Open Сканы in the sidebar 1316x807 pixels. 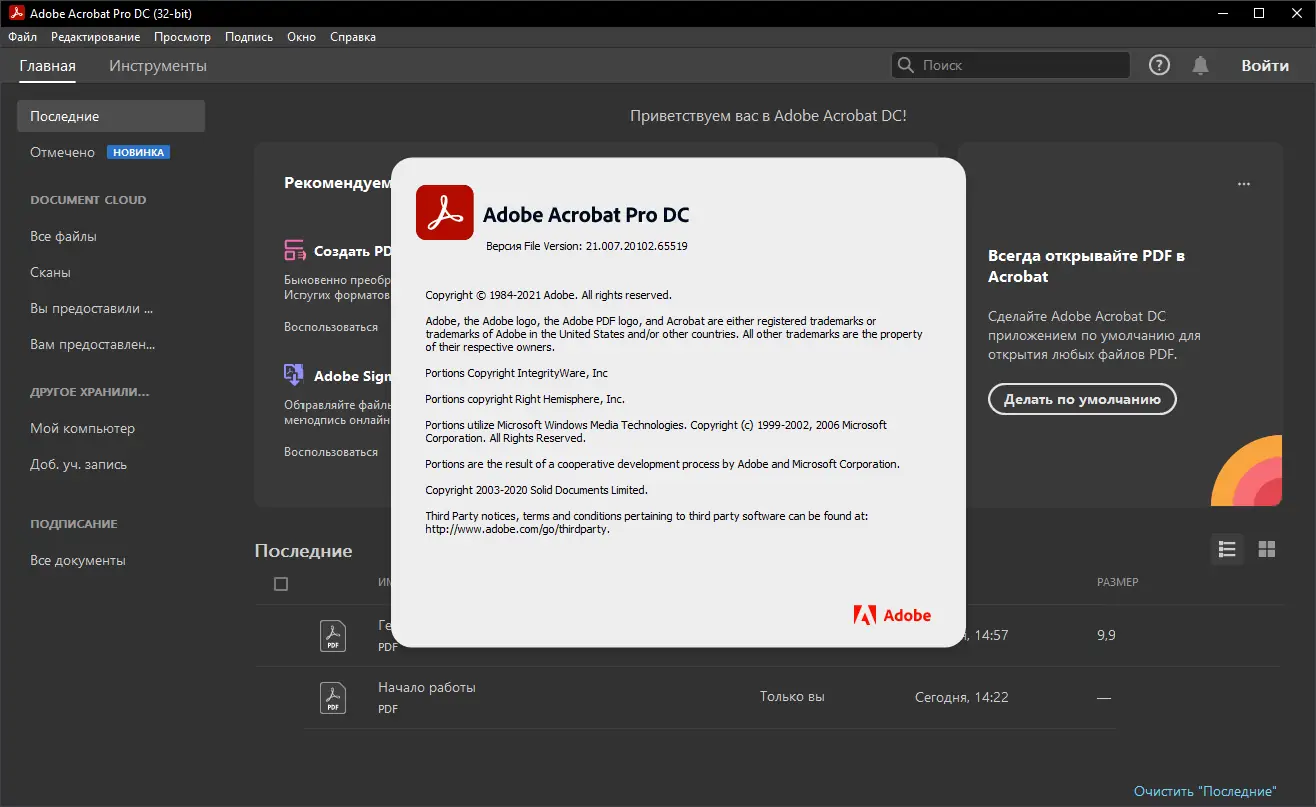point(50,272)
